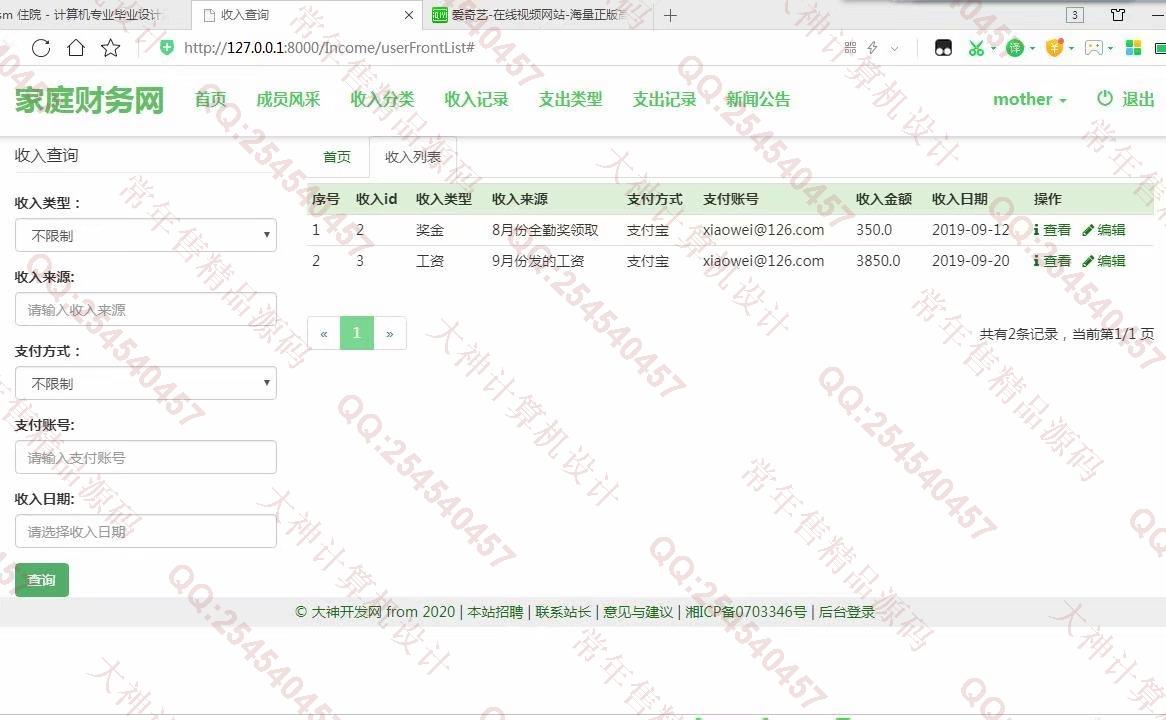Click 本站招聘 footer link
The height and width of the screenshot is (720, 1166).
pyautogui.click(x=495, y=612)
